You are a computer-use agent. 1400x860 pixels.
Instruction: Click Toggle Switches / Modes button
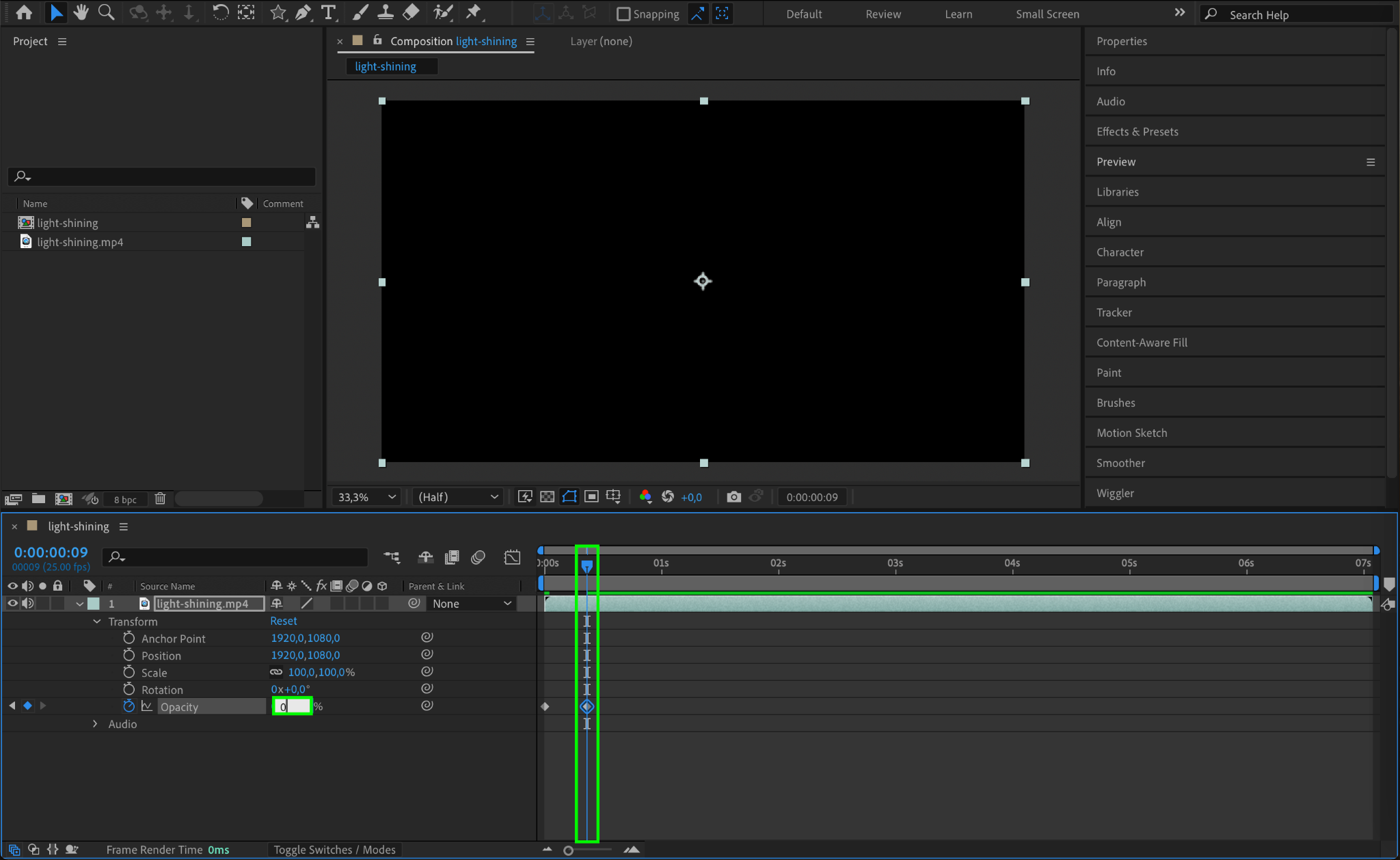334,850
